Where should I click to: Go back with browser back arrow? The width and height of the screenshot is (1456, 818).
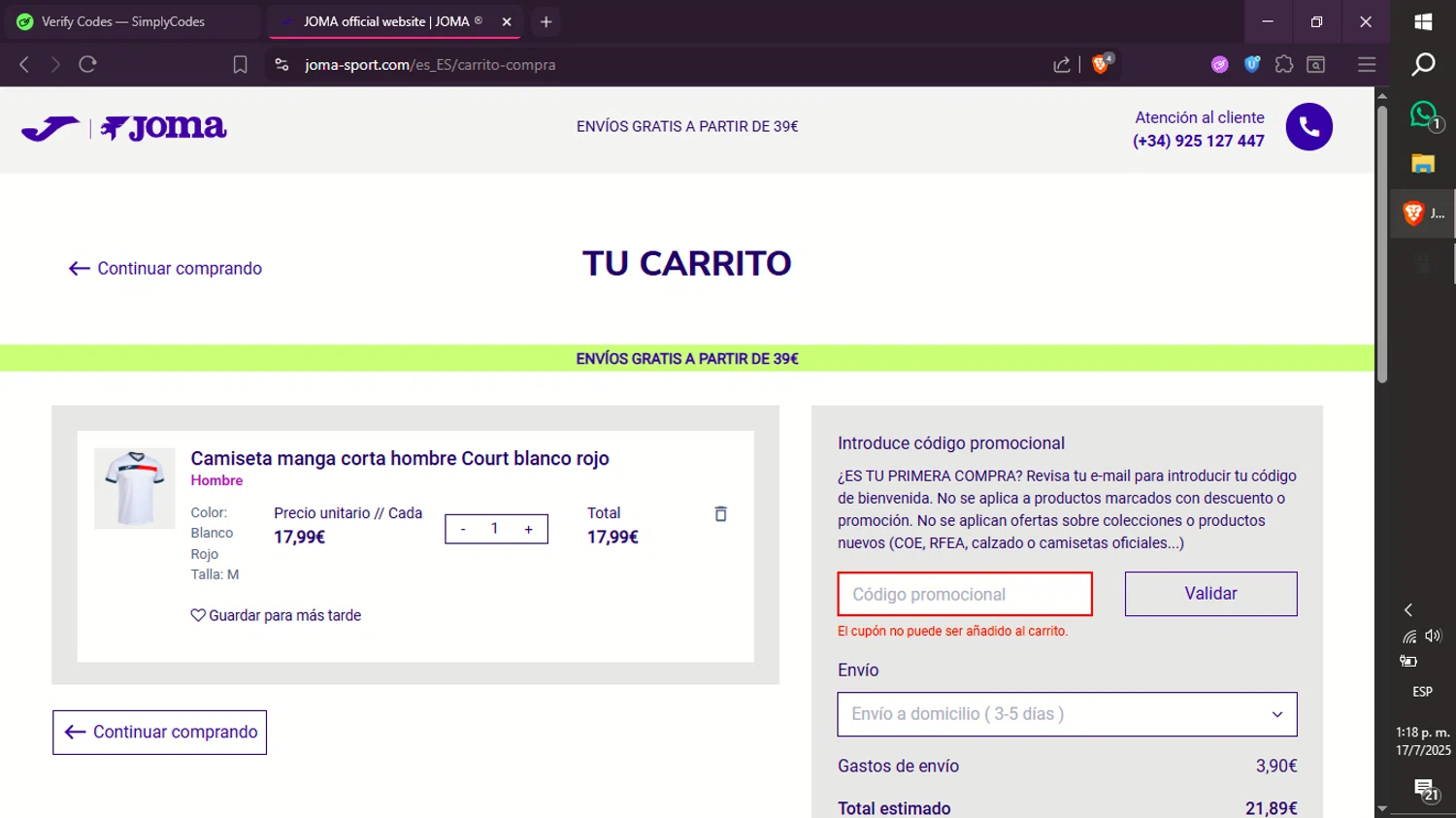(x=24, y=64)
